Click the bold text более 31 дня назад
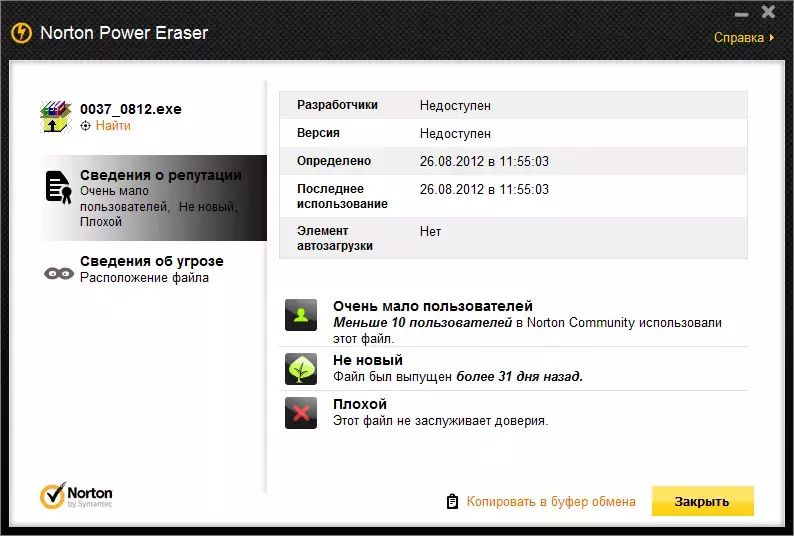794x536 pixels. tap(520, 376)
